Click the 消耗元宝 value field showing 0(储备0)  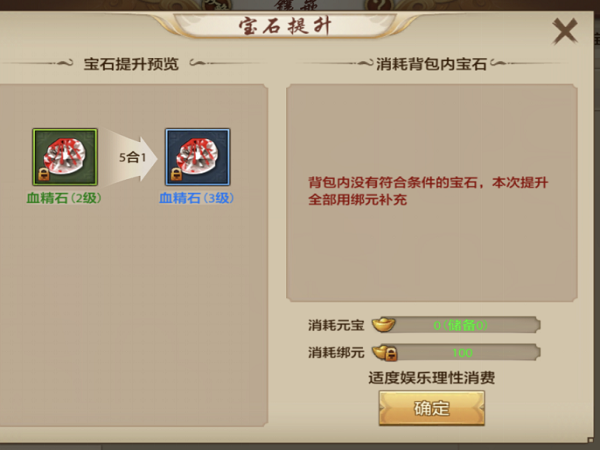pyautogui.click(x=460, y=325)
